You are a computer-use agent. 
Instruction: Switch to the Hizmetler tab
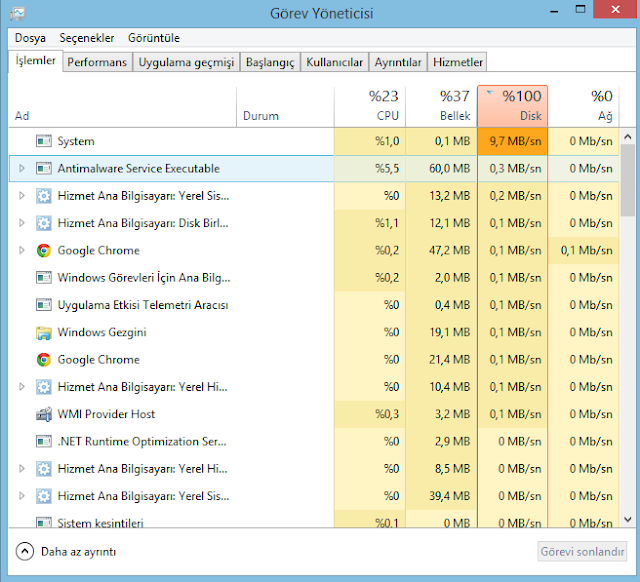coord(458,62)
